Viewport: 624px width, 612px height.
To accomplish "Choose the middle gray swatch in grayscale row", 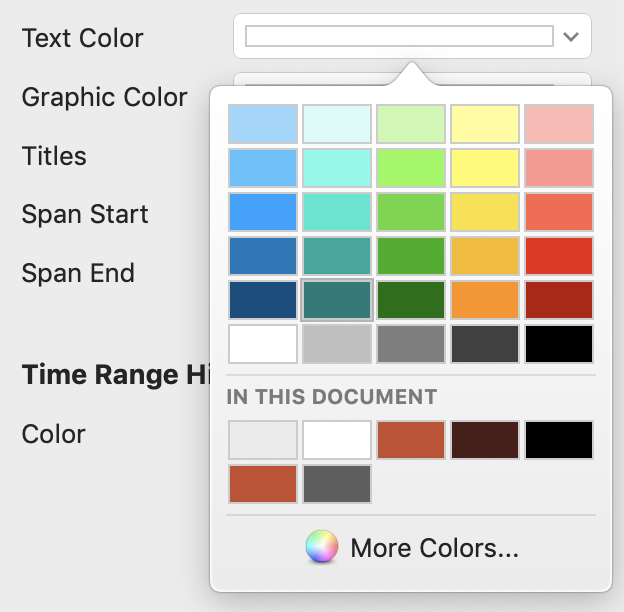I will (411, 344).
